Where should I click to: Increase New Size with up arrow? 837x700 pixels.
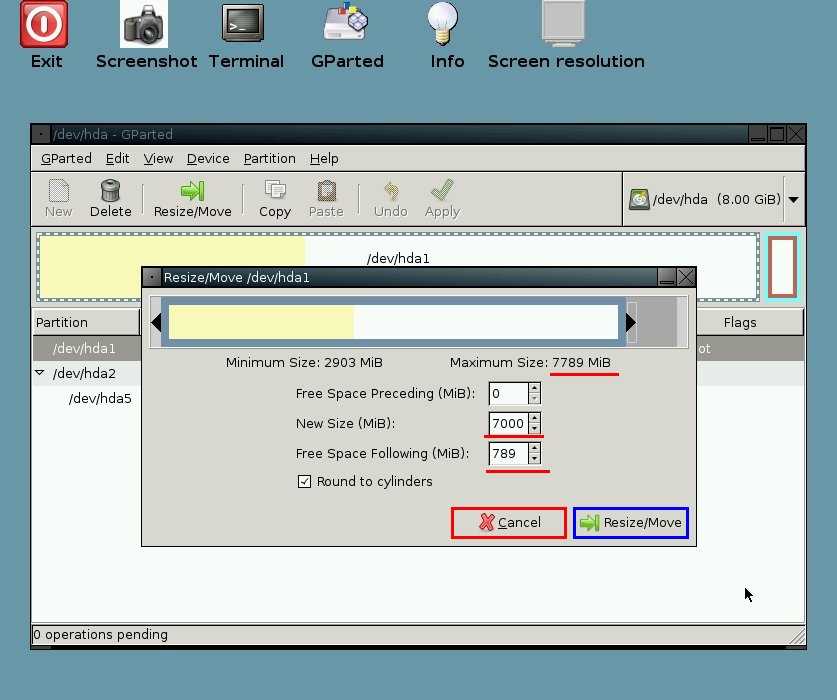(x=534, y=418)
